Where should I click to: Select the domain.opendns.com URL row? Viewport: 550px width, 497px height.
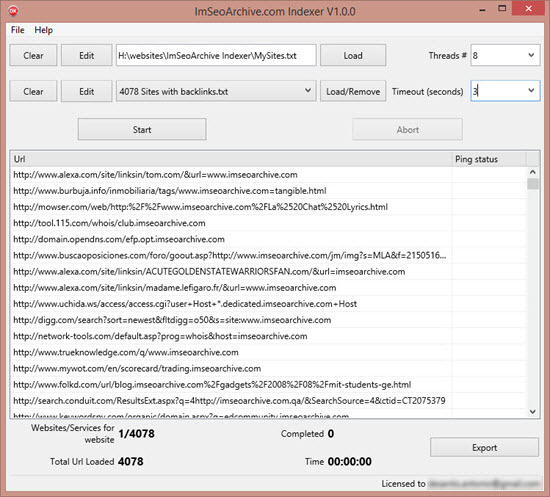(x=268, y=239)
